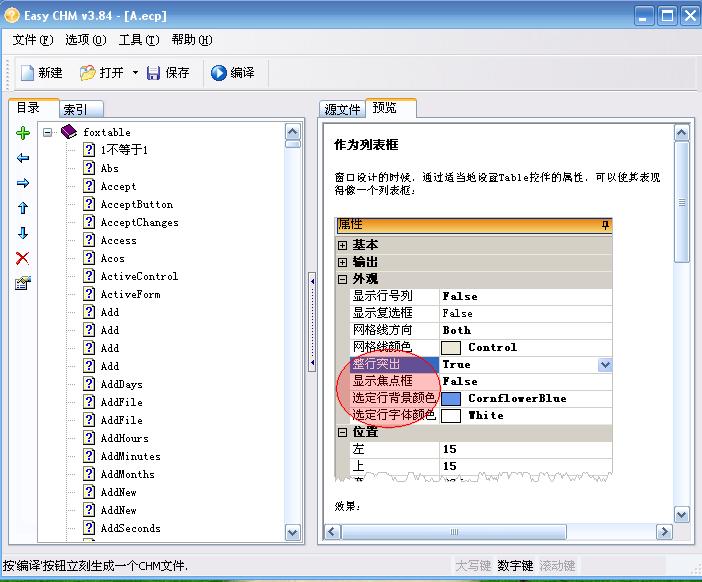Click the White color swatch
The height and width of the screenshot is (582, 702).
(x=451, y=416)
